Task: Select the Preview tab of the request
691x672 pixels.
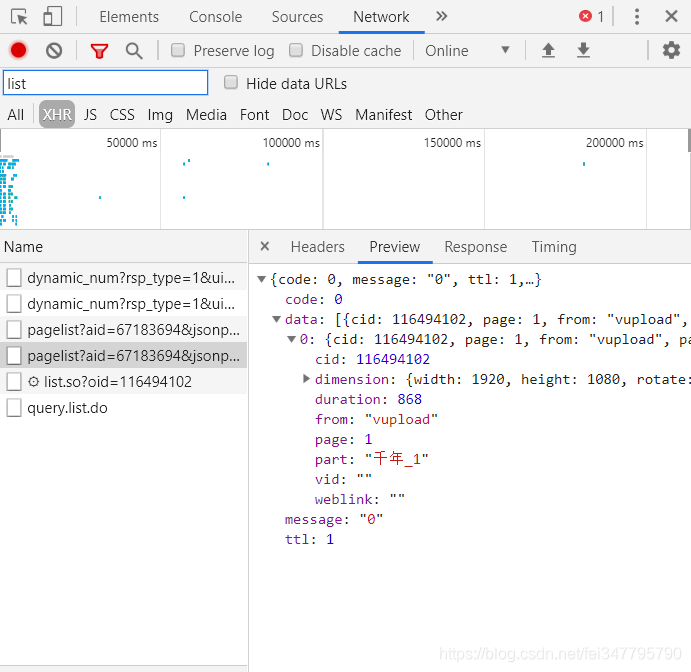Action: click(x=395, y=247)
